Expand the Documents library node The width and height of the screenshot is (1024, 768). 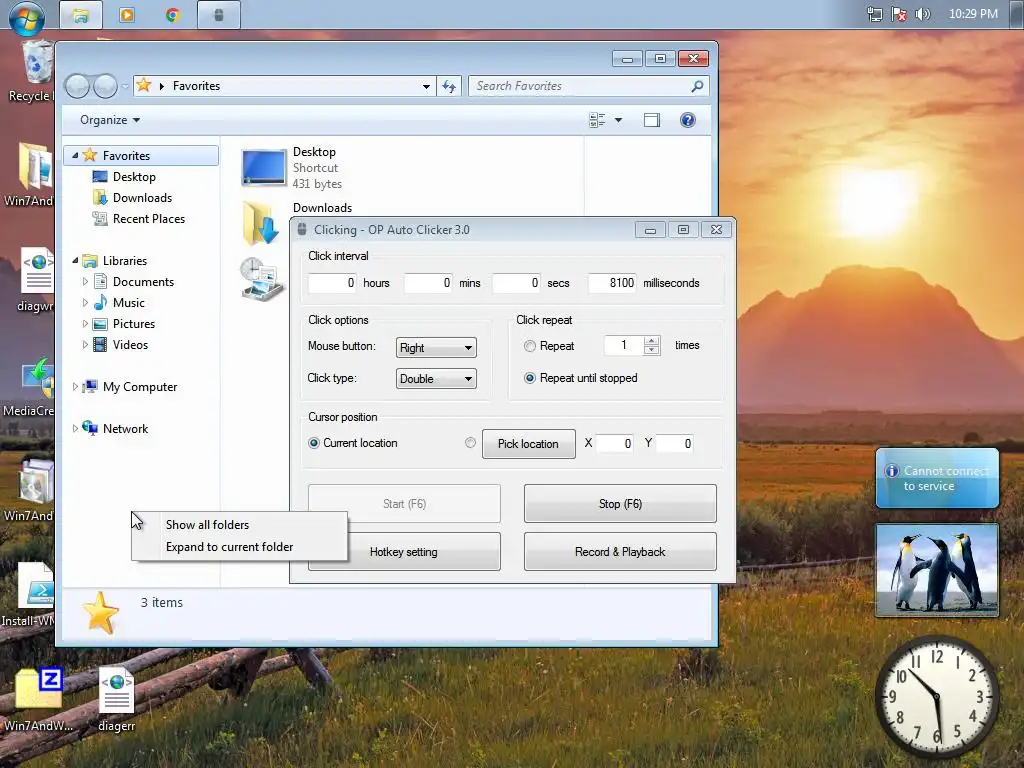(85, 281)
